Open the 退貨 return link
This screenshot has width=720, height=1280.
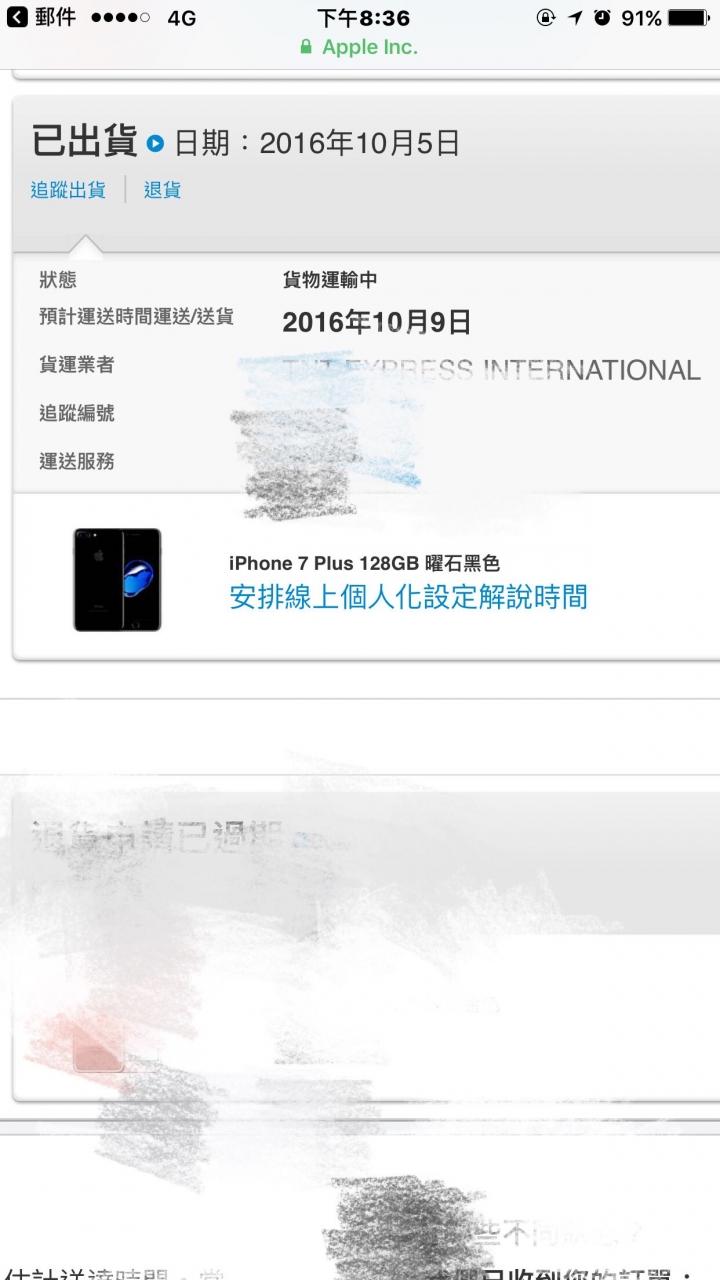pos(162,189)
